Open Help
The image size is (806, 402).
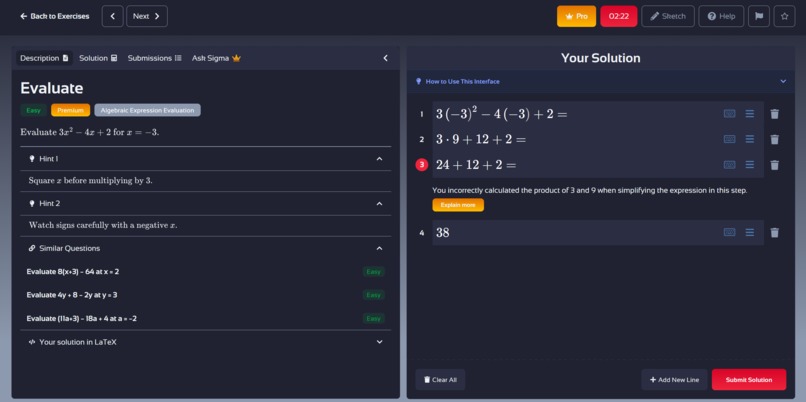click(721, 16)
